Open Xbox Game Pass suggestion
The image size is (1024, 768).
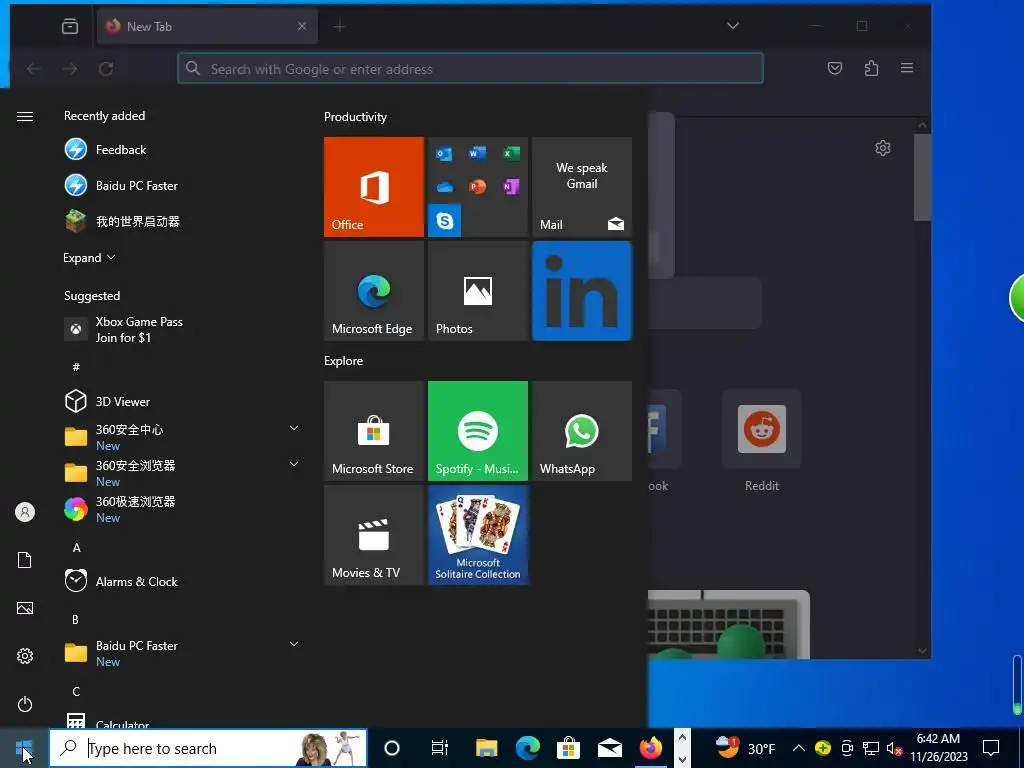tap(183, 330)
